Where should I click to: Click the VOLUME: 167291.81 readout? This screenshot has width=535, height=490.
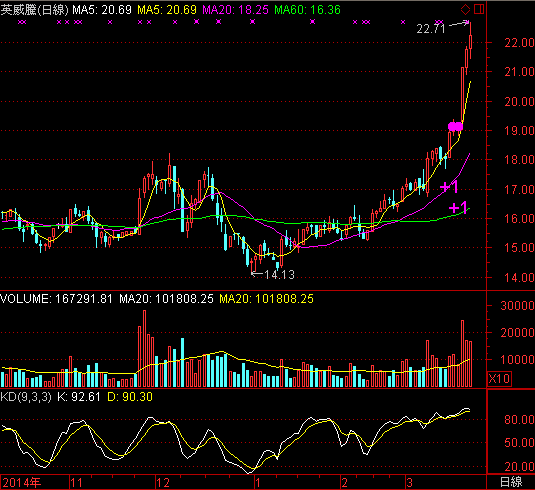click(x=56, y=299)
